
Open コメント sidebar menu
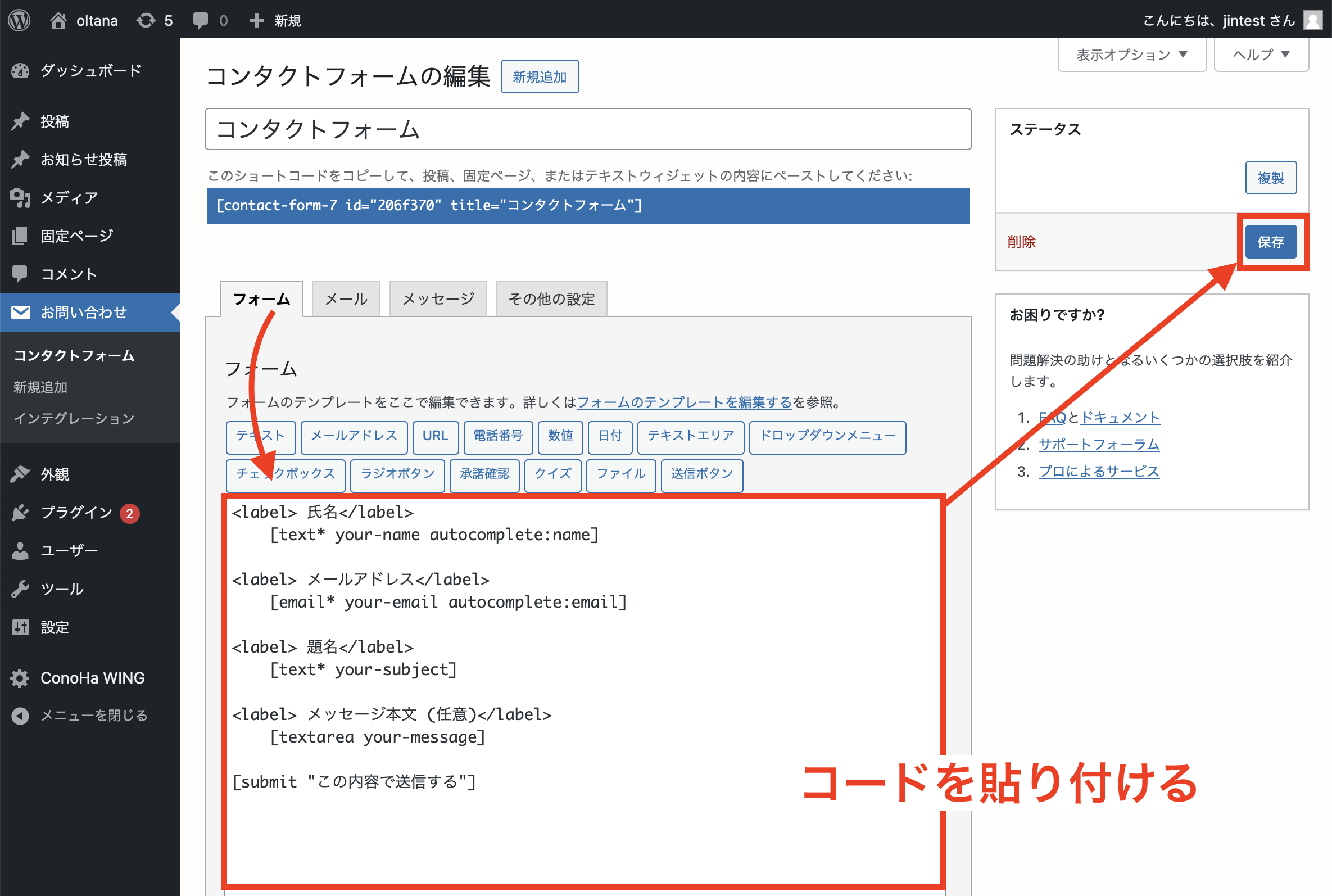(x=90, y=274)
